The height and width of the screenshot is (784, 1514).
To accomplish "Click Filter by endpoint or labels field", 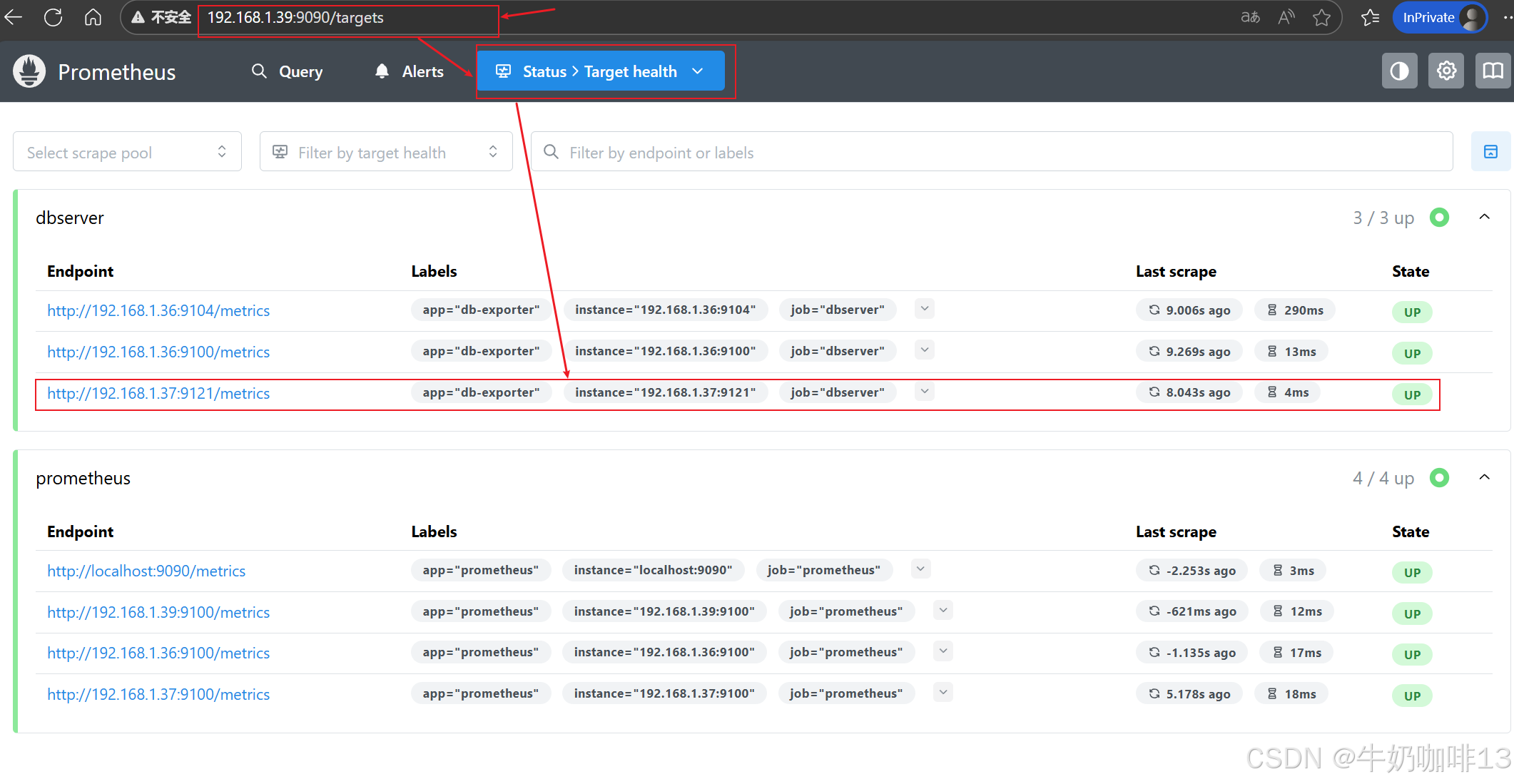I will point(992,152).
